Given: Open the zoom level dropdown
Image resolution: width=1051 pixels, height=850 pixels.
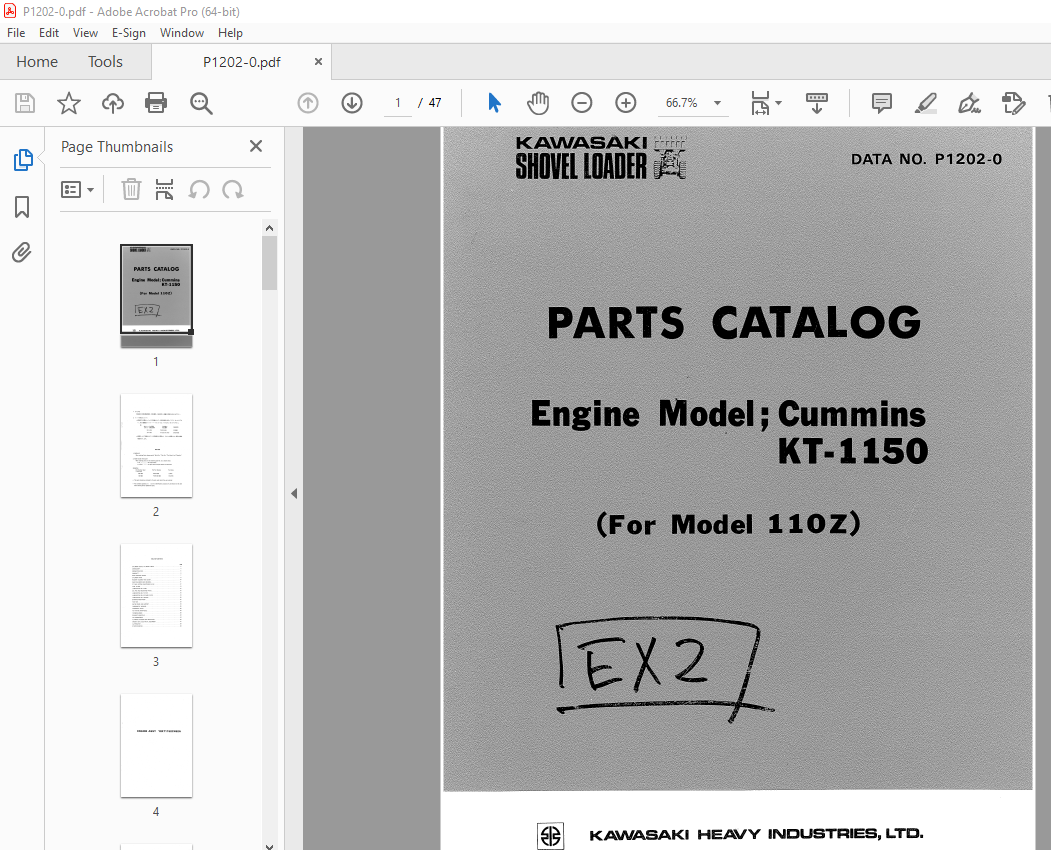Looking at the screenshot, I should [718, 103].
